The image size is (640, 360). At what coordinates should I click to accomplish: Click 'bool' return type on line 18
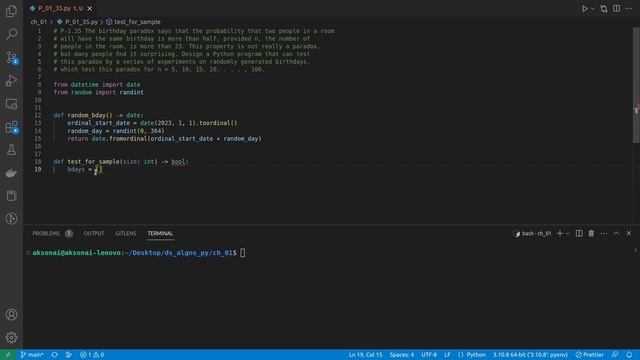pyautogui.click(x=178, y=162)
